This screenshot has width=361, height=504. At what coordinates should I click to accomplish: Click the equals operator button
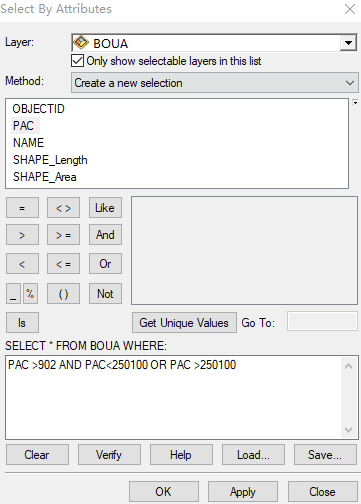point(22,208)
